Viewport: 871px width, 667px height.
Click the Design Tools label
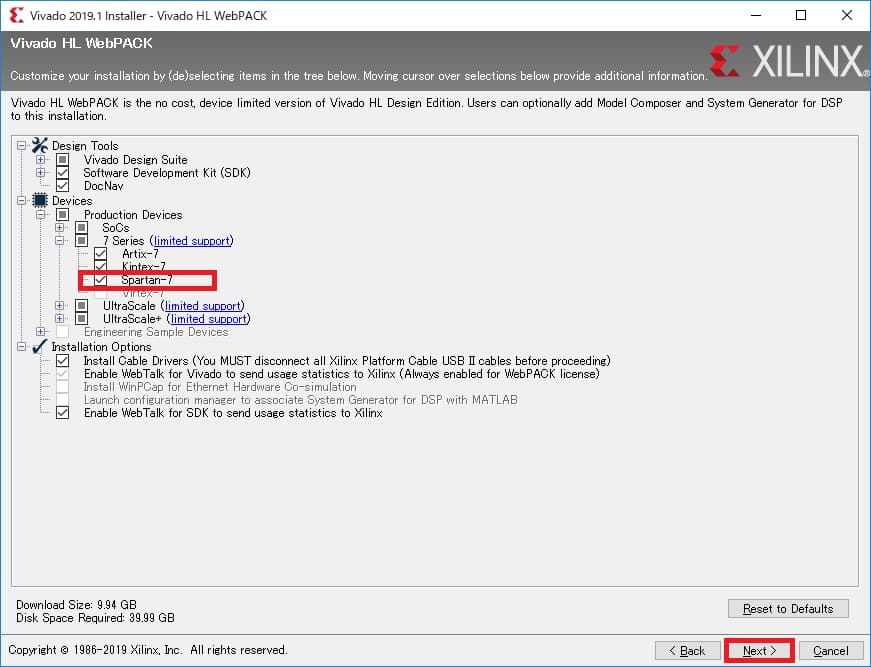click(x=85, y=146)
